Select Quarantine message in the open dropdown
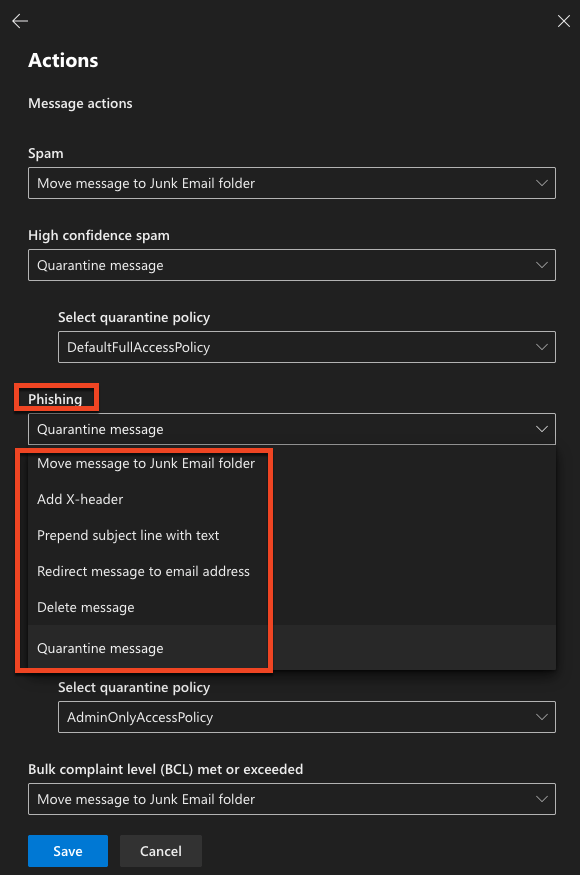 [98, 648]
